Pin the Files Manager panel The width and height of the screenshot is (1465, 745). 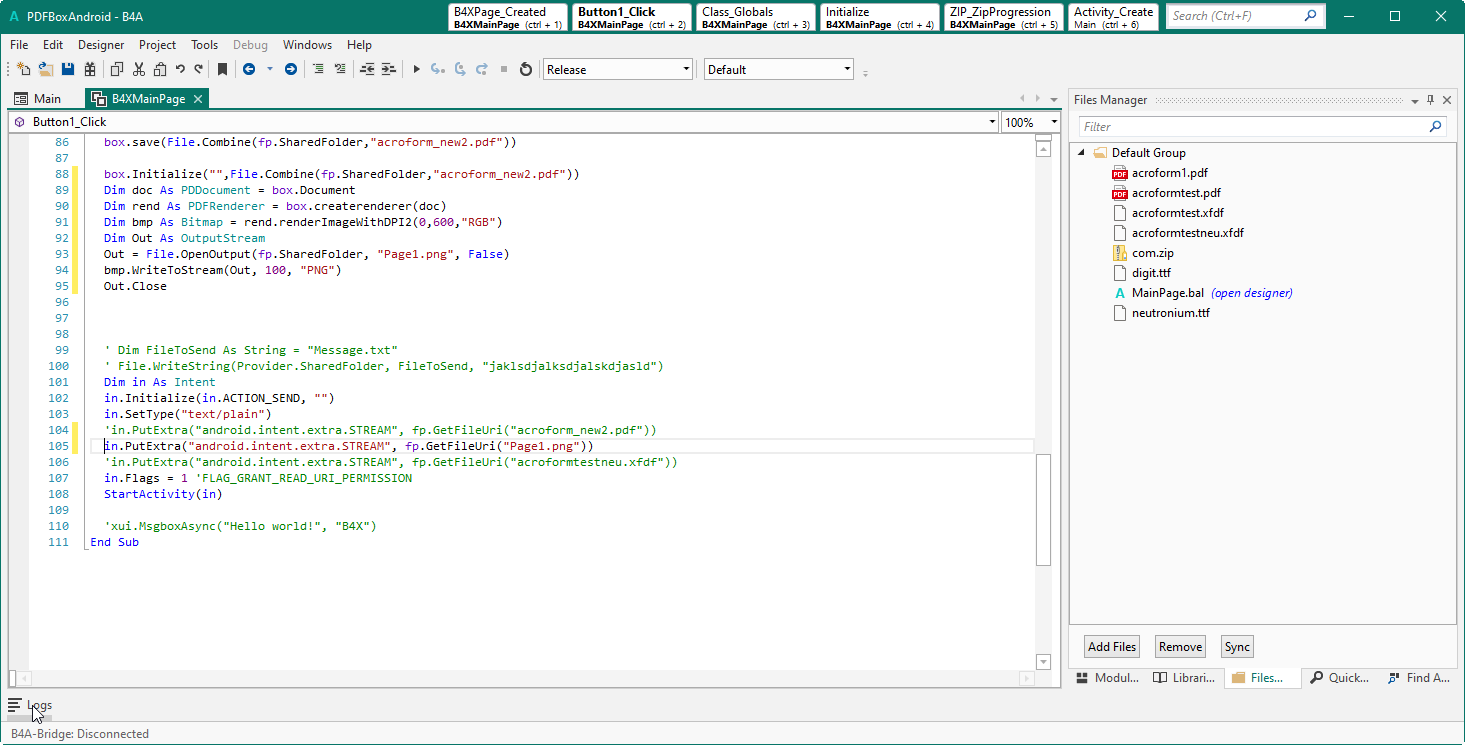[1430, 100]
